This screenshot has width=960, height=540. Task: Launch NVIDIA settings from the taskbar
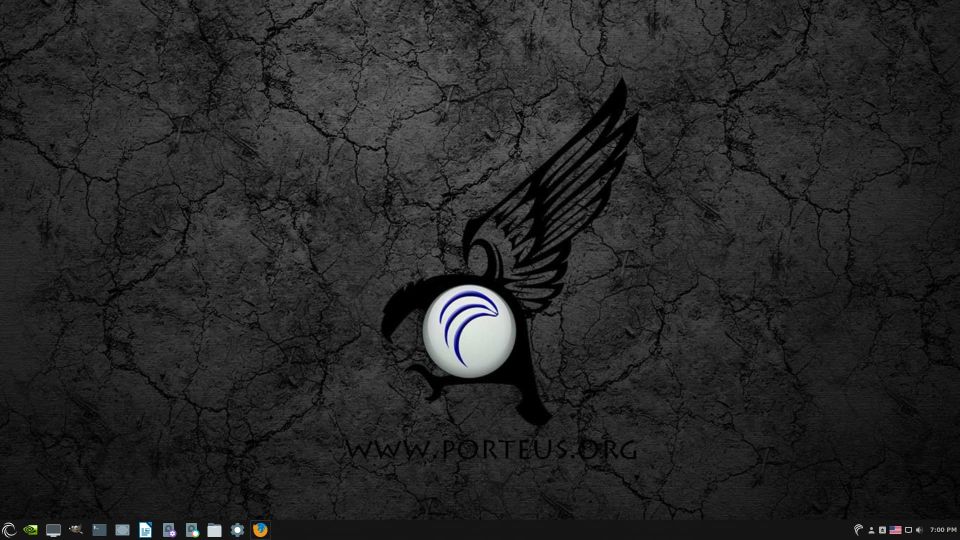30,530
